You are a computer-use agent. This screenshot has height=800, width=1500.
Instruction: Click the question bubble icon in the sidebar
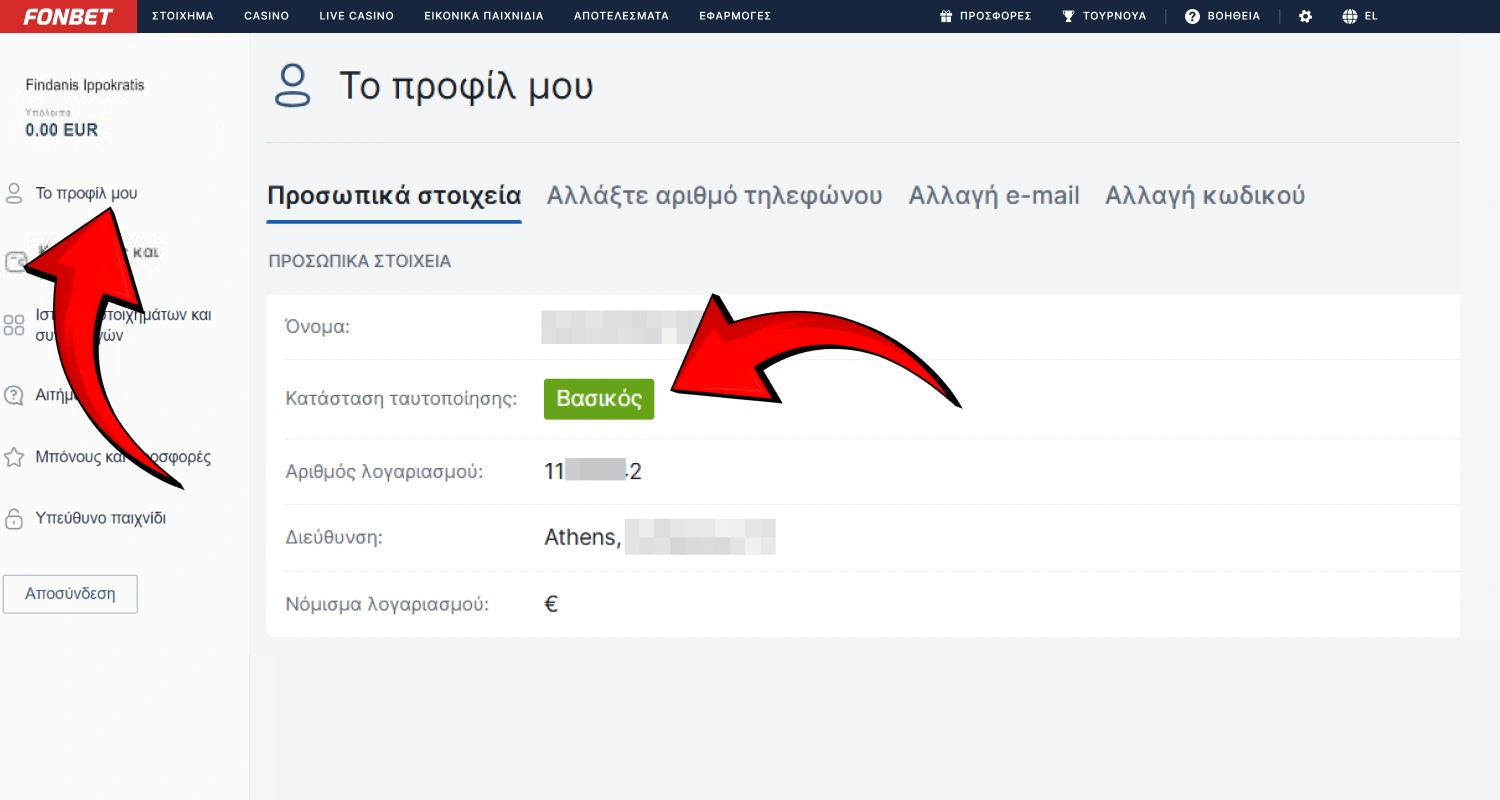(14, 394)
